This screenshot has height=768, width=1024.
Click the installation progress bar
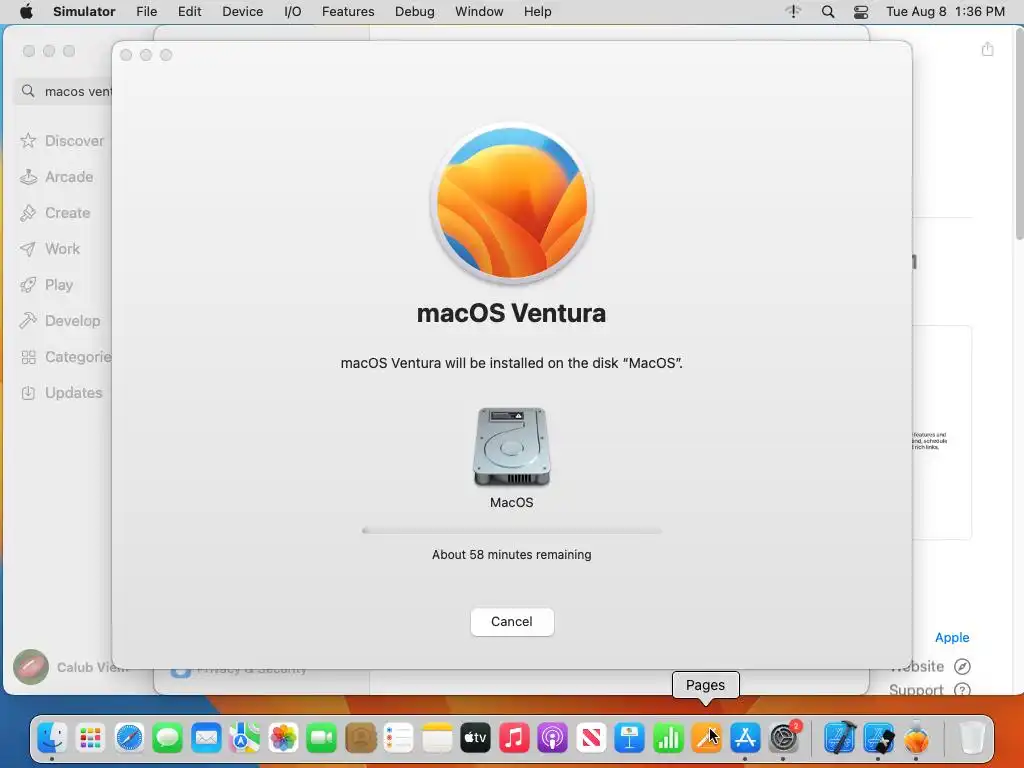pos(511,531)
